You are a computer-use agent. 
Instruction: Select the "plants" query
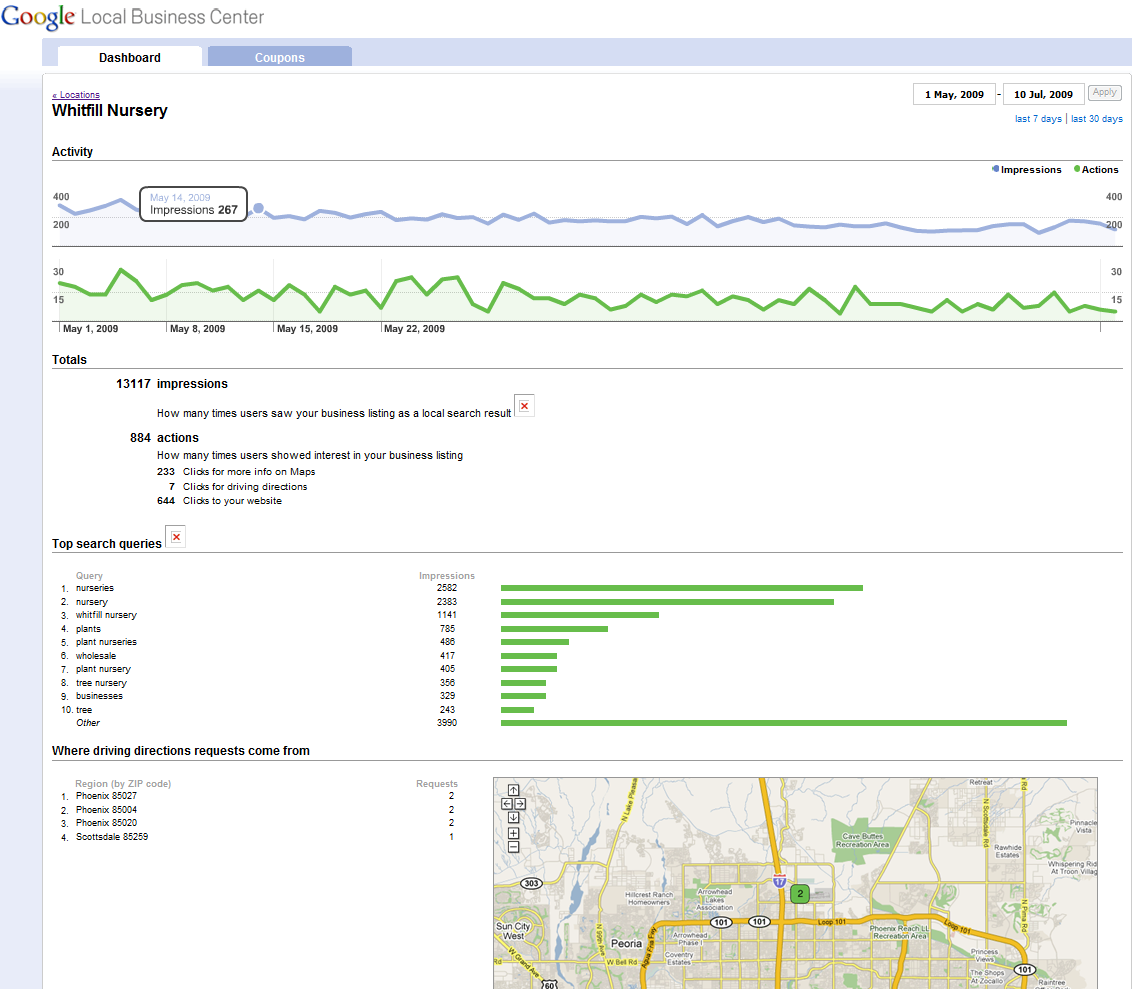point(88,629)
